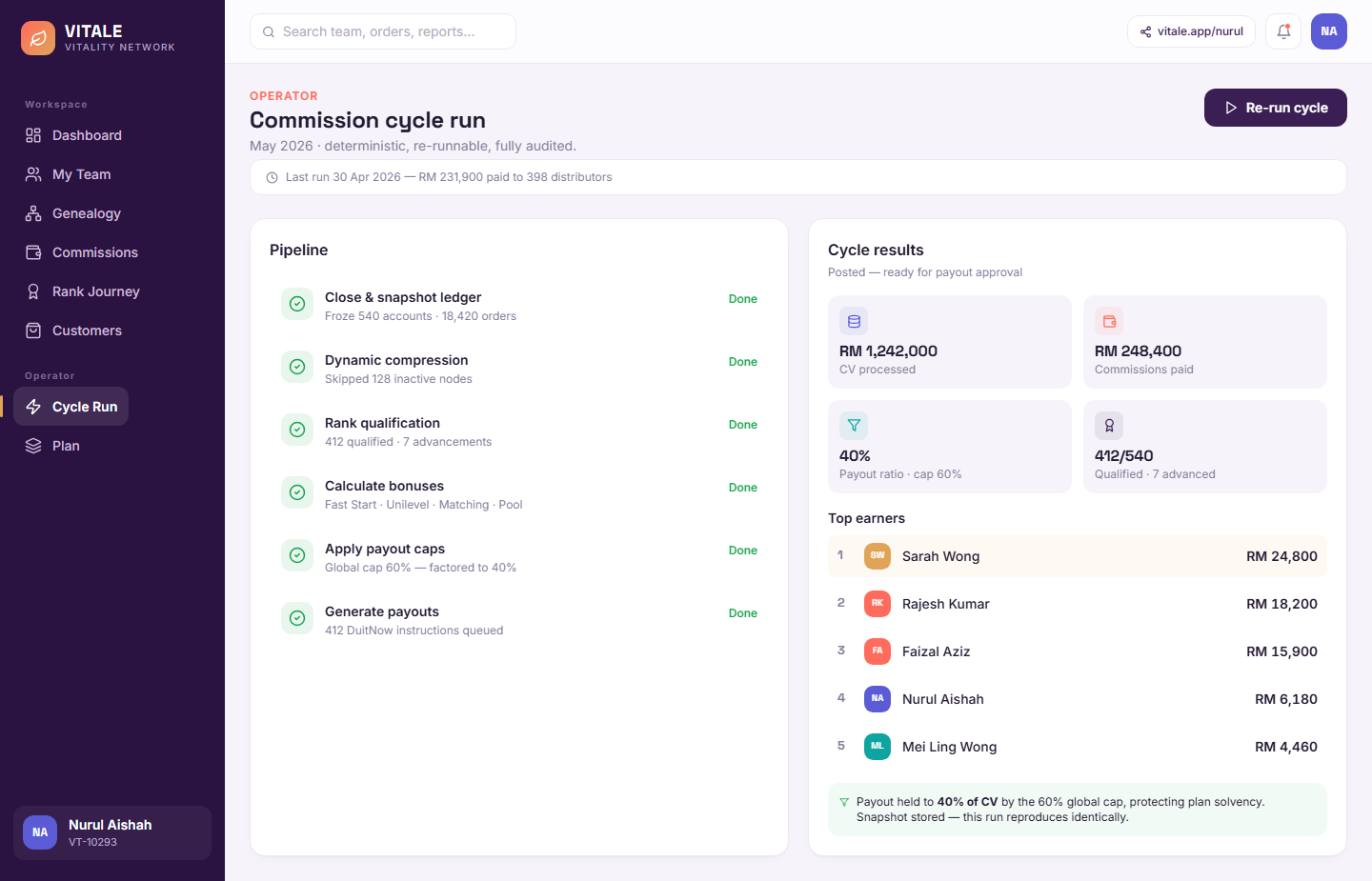Screen dimensions: 1372x881
Task: Click check icon beside Dynamic compression
Action: 297,367
